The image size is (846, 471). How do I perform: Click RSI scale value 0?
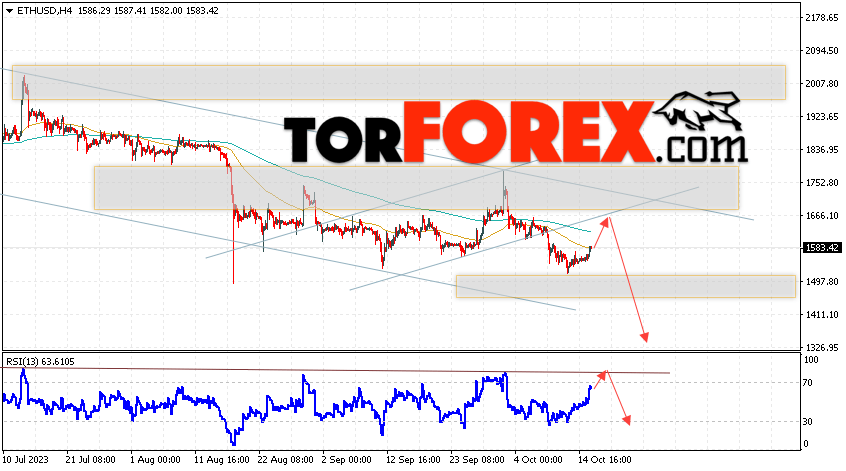point(806,444)
